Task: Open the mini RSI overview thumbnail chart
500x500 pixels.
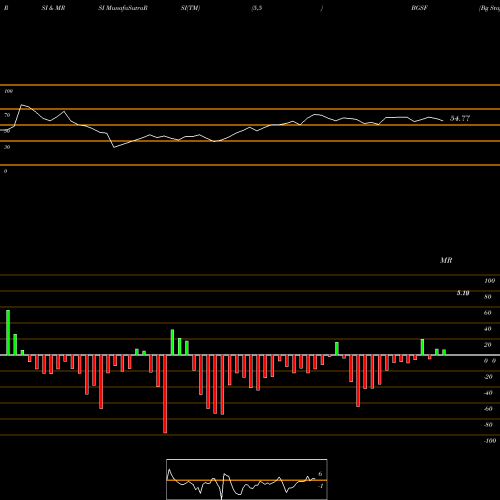Action: coord(247,479)
